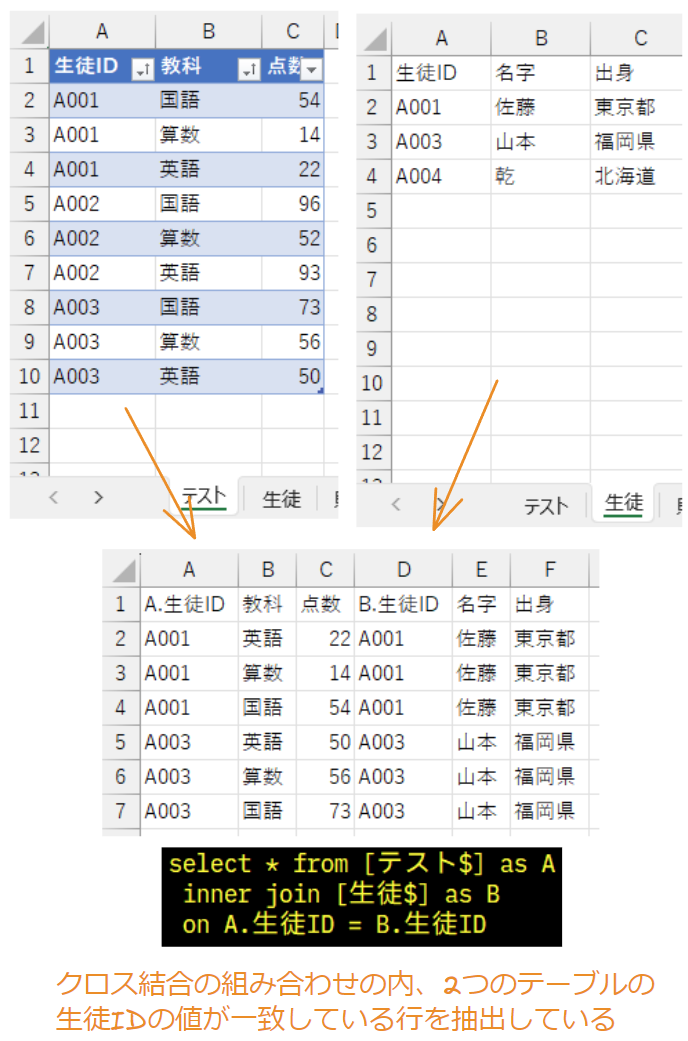
Task: Click cell with score 96
Action: (293, 204)
